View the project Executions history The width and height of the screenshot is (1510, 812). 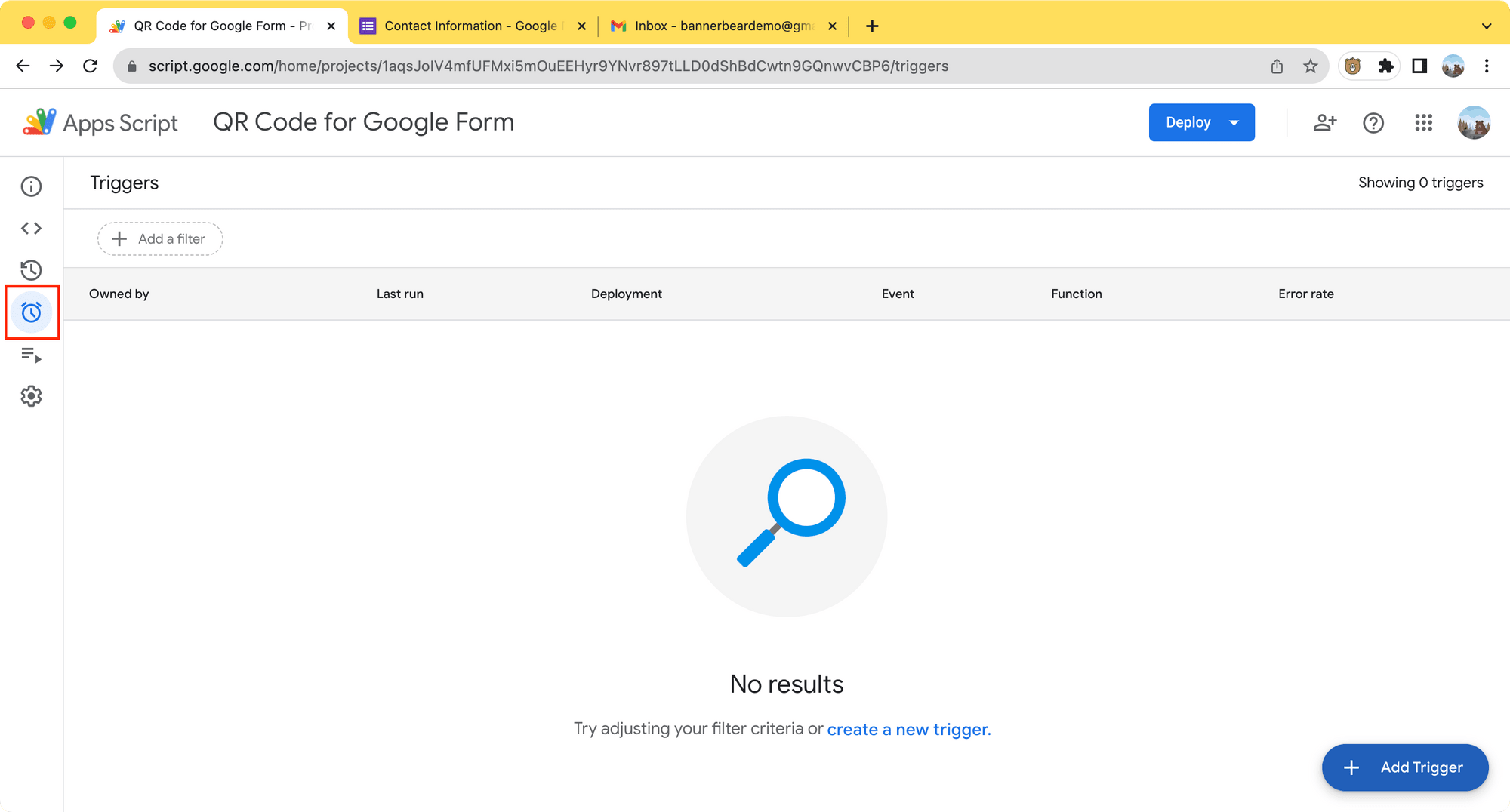31,271
